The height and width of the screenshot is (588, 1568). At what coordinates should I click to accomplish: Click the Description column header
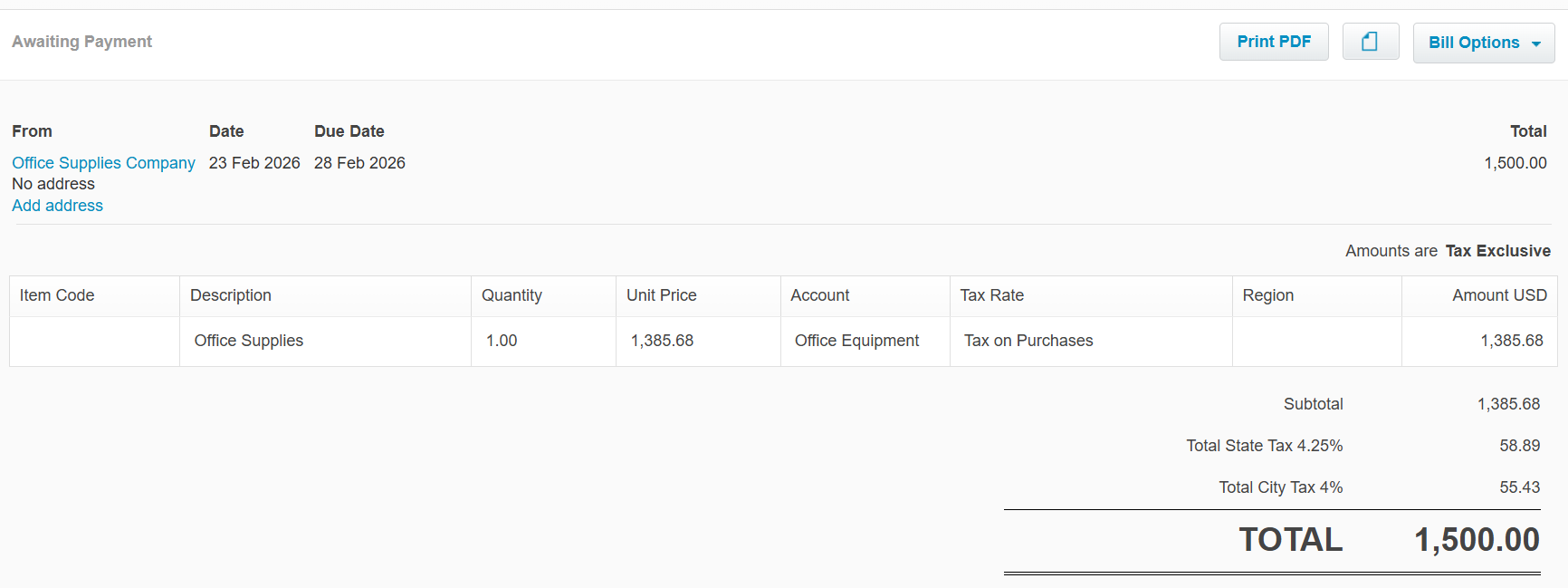pyautogui.click(x=231, y=295)
